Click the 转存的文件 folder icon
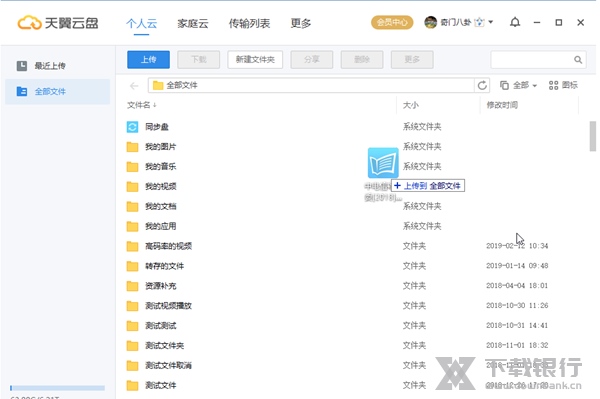The image size is (600, 399). tap(132, 266)
